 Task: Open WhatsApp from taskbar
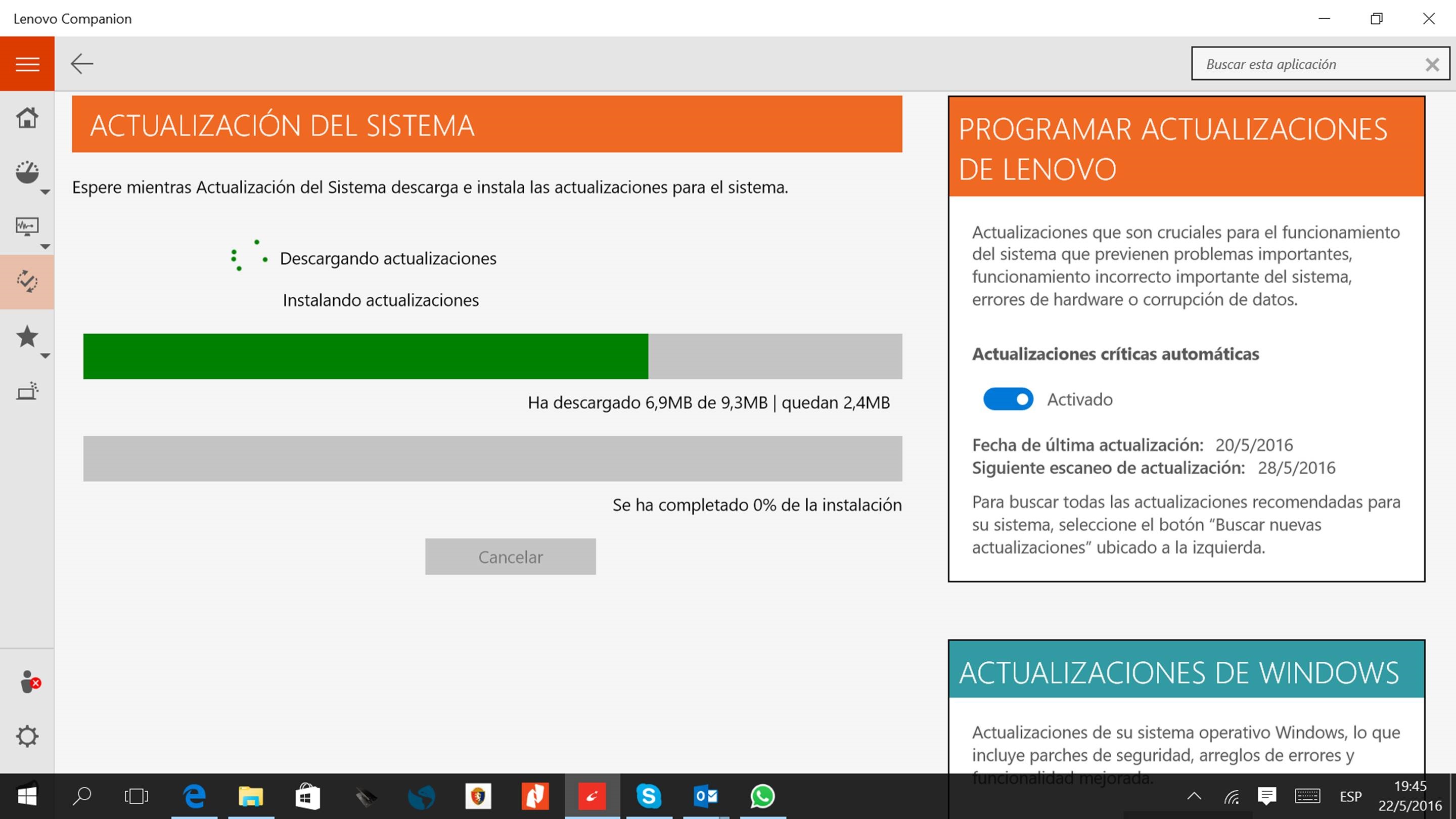click(762, 796)
